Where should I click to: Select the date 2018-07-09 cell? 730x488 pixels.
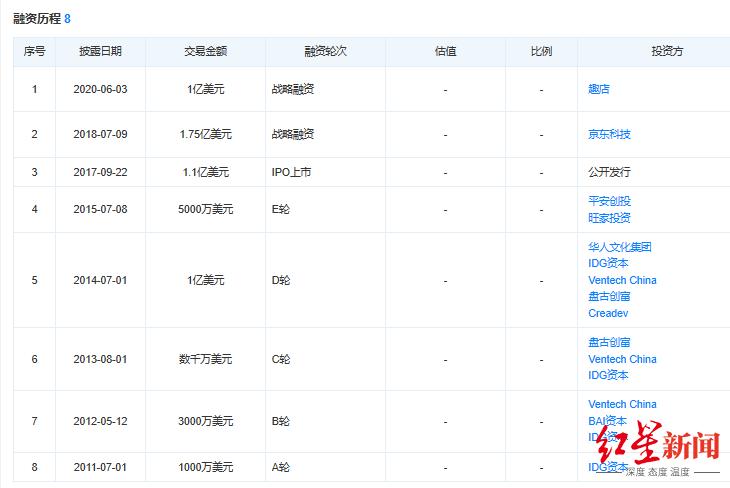coord(100,134)
